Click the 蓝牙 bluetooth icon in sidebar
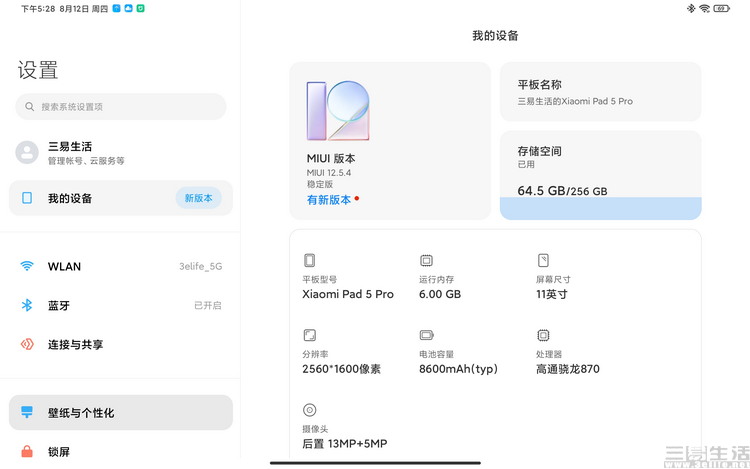This screenshot has width=750, height=469. (x=27, y=305)
